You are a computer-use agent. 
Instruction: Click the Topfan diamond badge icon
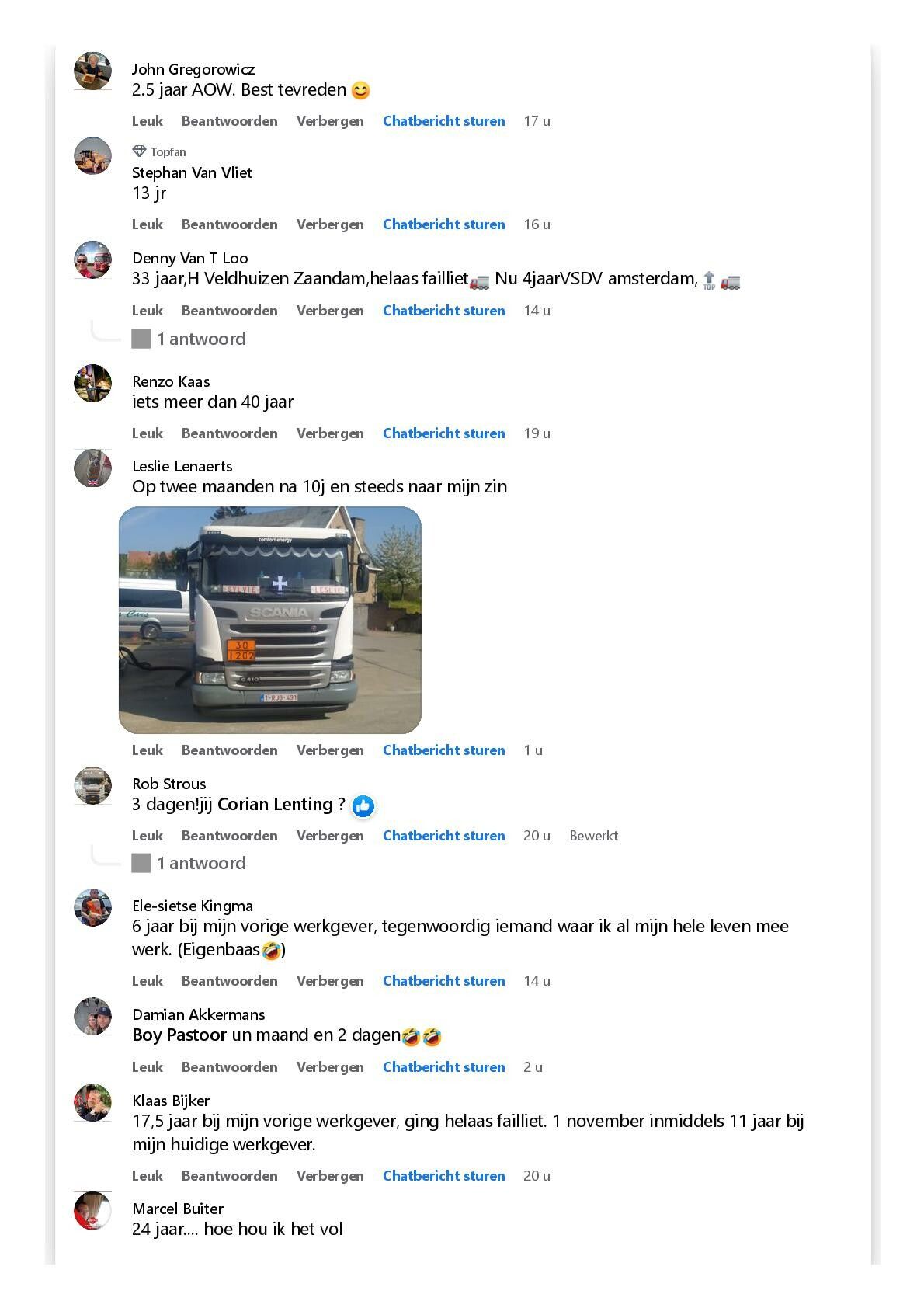[x=139, y=151]
